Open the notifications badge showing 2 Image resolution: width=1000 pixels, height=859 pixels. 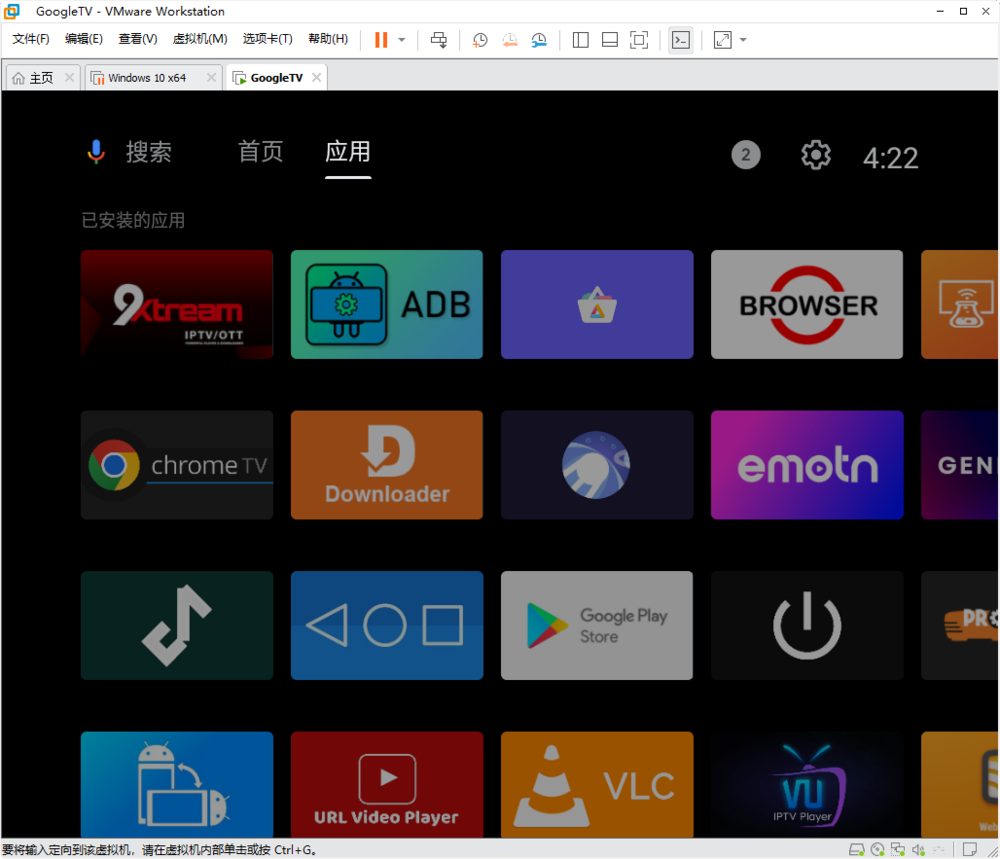[x=745, y=155]
